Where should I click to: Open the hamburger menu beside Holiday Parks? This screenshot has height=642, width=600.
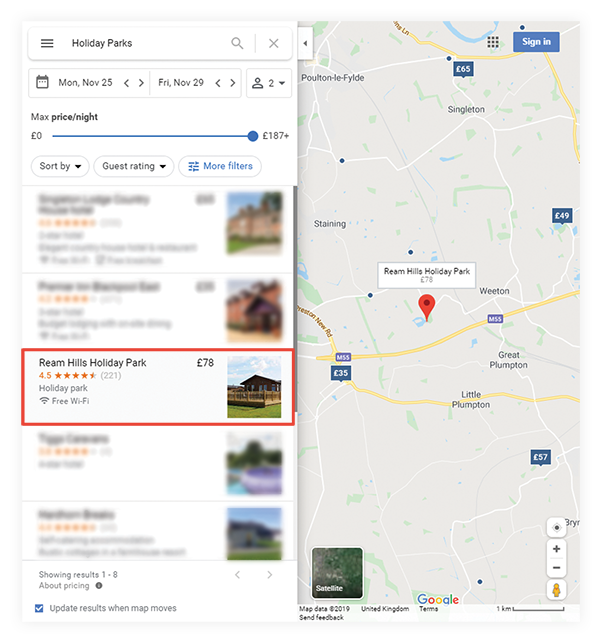point(47,43)
